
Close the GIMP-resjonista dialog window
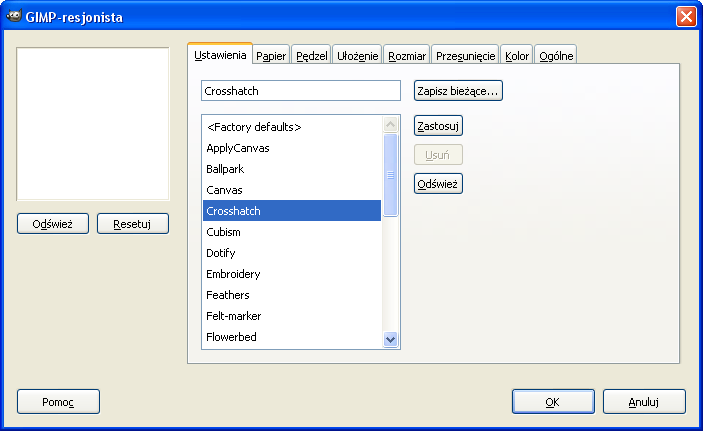(x=686, y=16)
